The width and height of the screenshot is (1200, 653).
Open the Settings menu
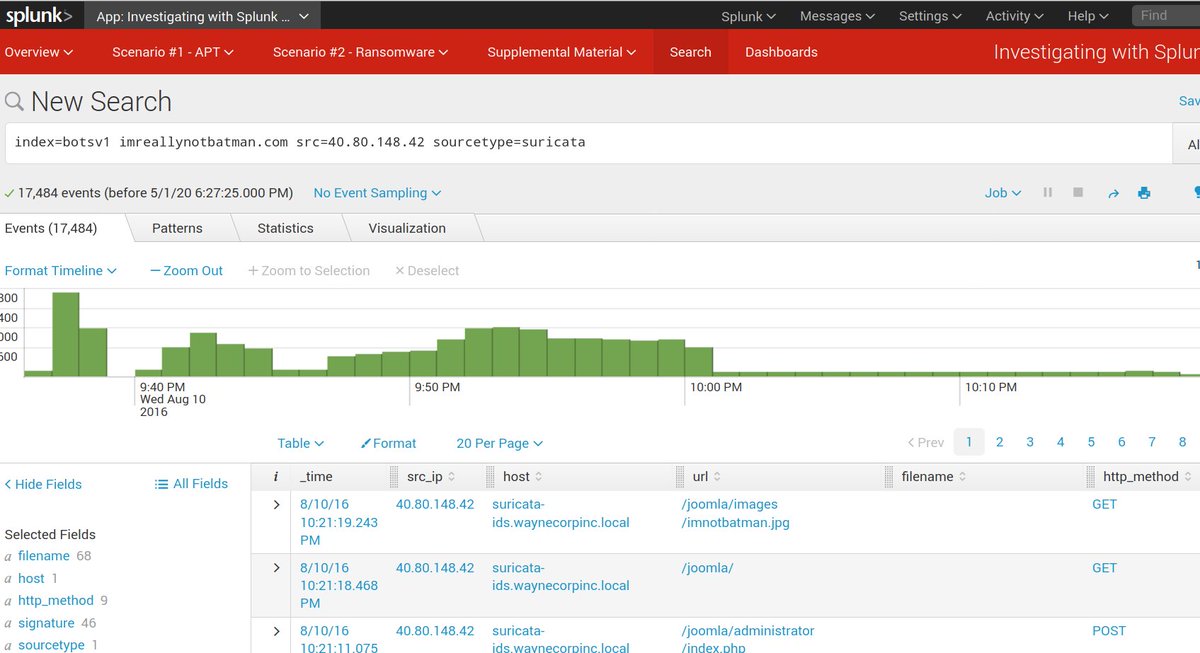[930, 16]
